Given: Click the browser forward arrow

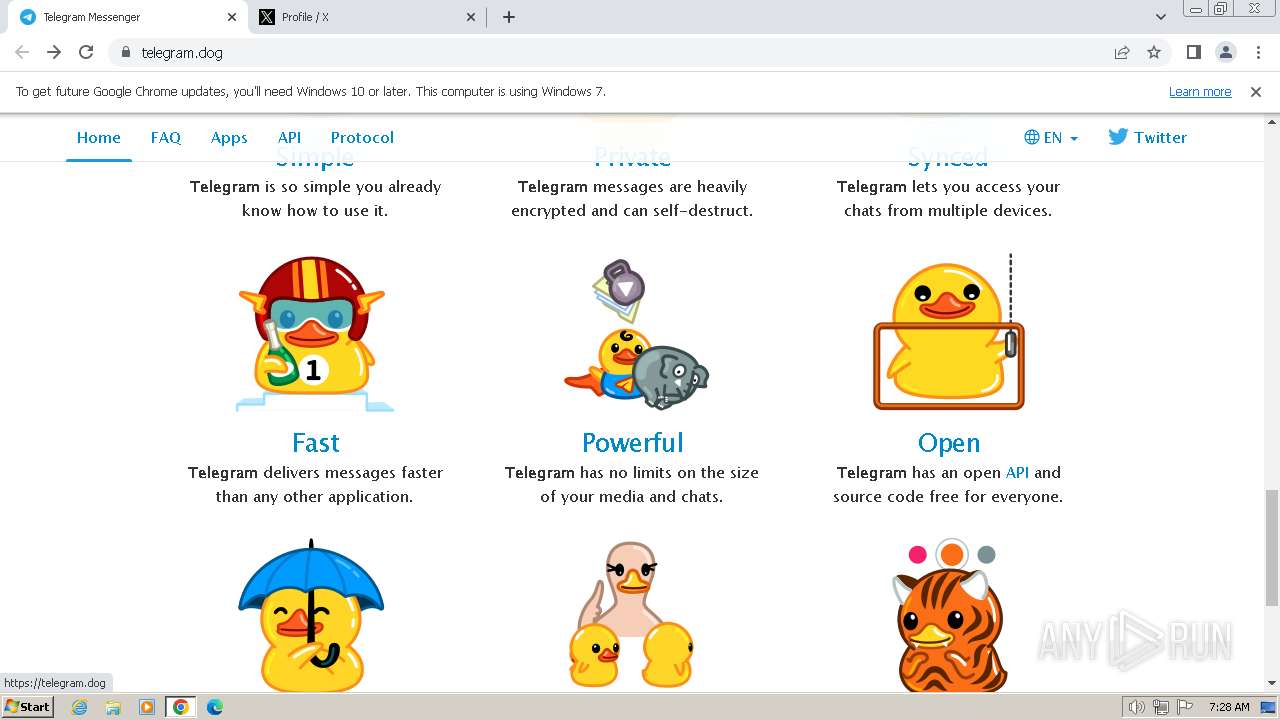Looking at the screenshot, I should pos(54,52).
